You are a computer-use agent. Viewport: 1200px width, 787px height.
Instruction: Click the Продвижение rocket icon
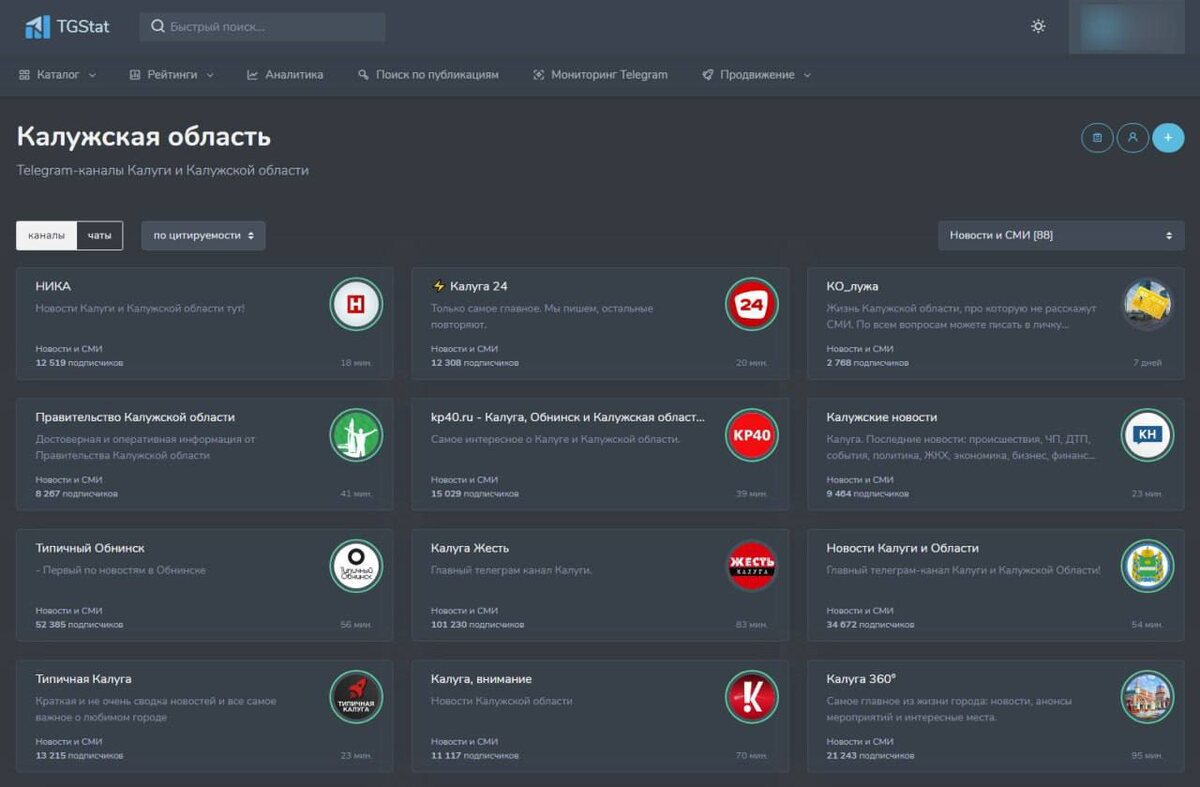tap(708, 75)
